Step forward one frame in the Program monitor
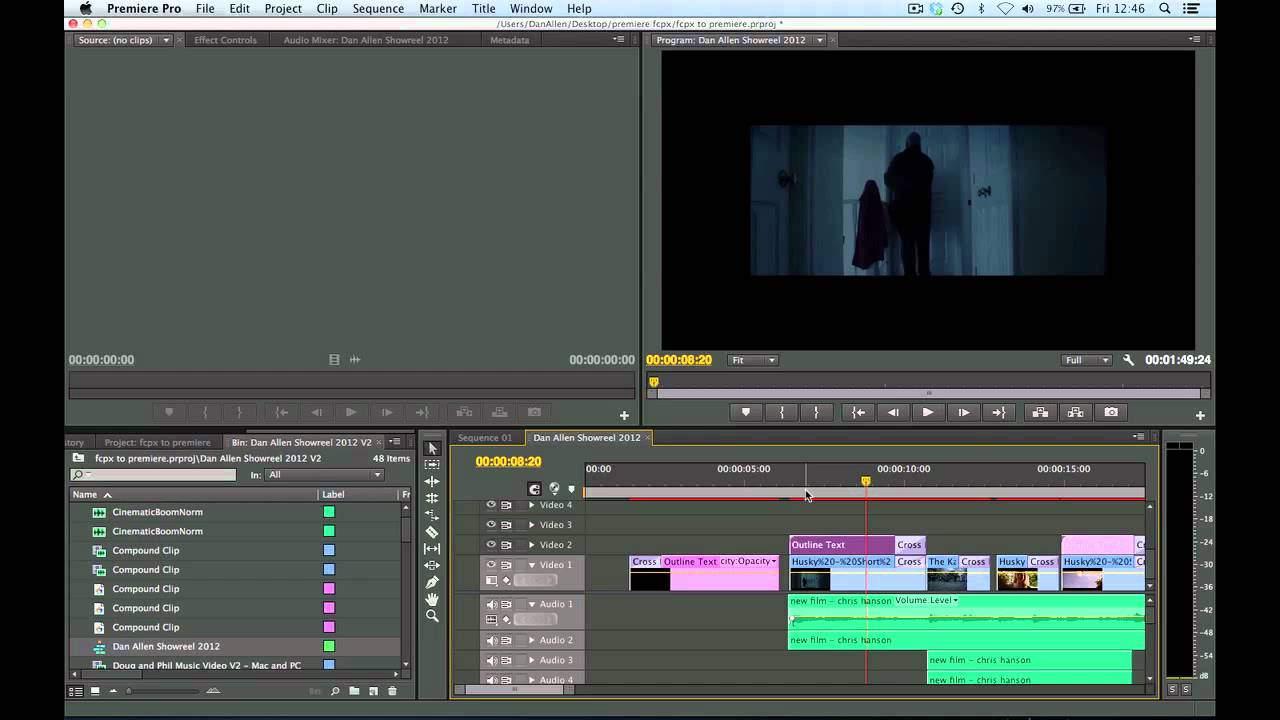 [963, 412]
